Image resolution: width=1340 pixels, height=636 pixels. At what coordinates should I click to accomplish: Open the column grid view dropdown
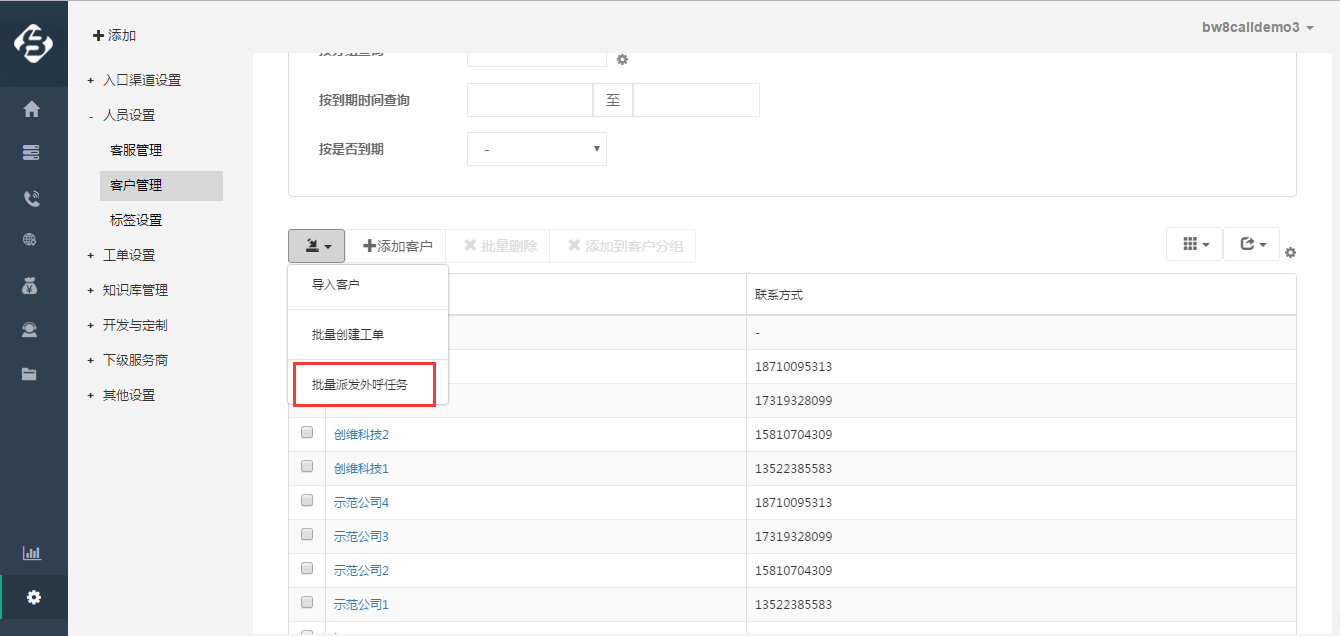pyautogui.click(x=1194, y=244)
